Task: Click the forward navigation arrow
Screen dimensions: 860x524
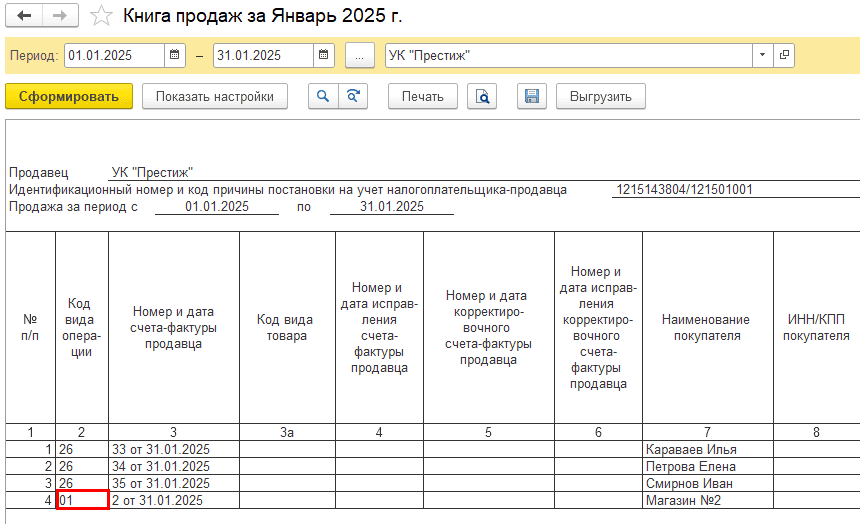Action: click(x=59, y=17)
